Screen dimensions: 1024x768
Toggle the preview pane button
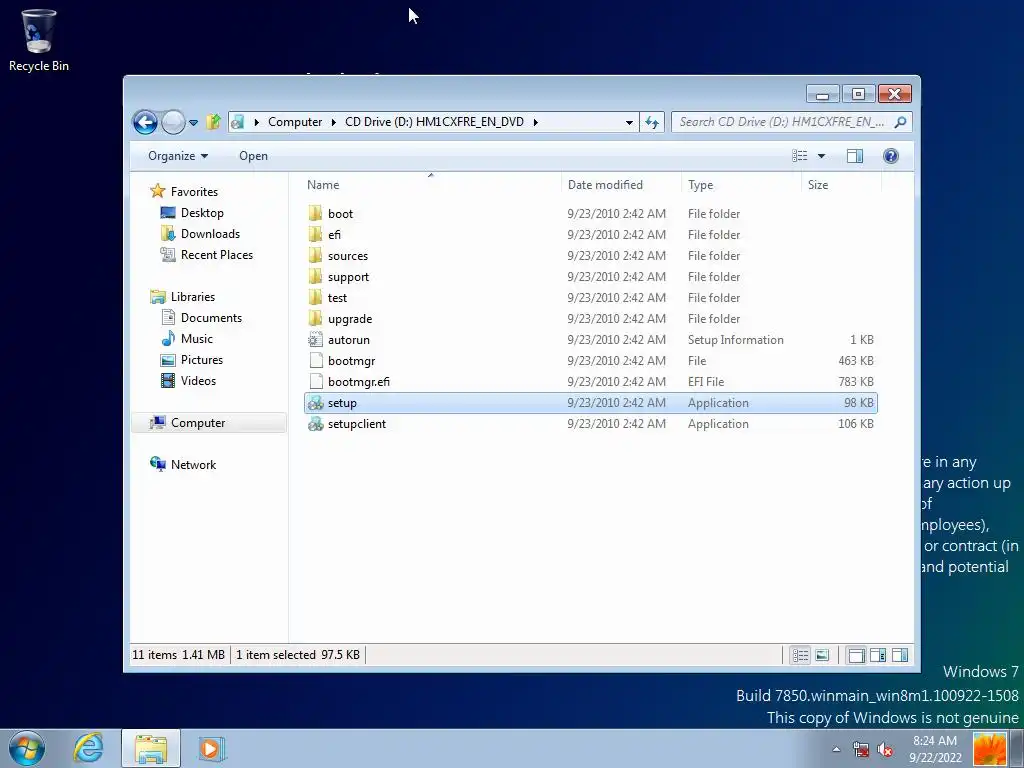[x=855, y=155]
